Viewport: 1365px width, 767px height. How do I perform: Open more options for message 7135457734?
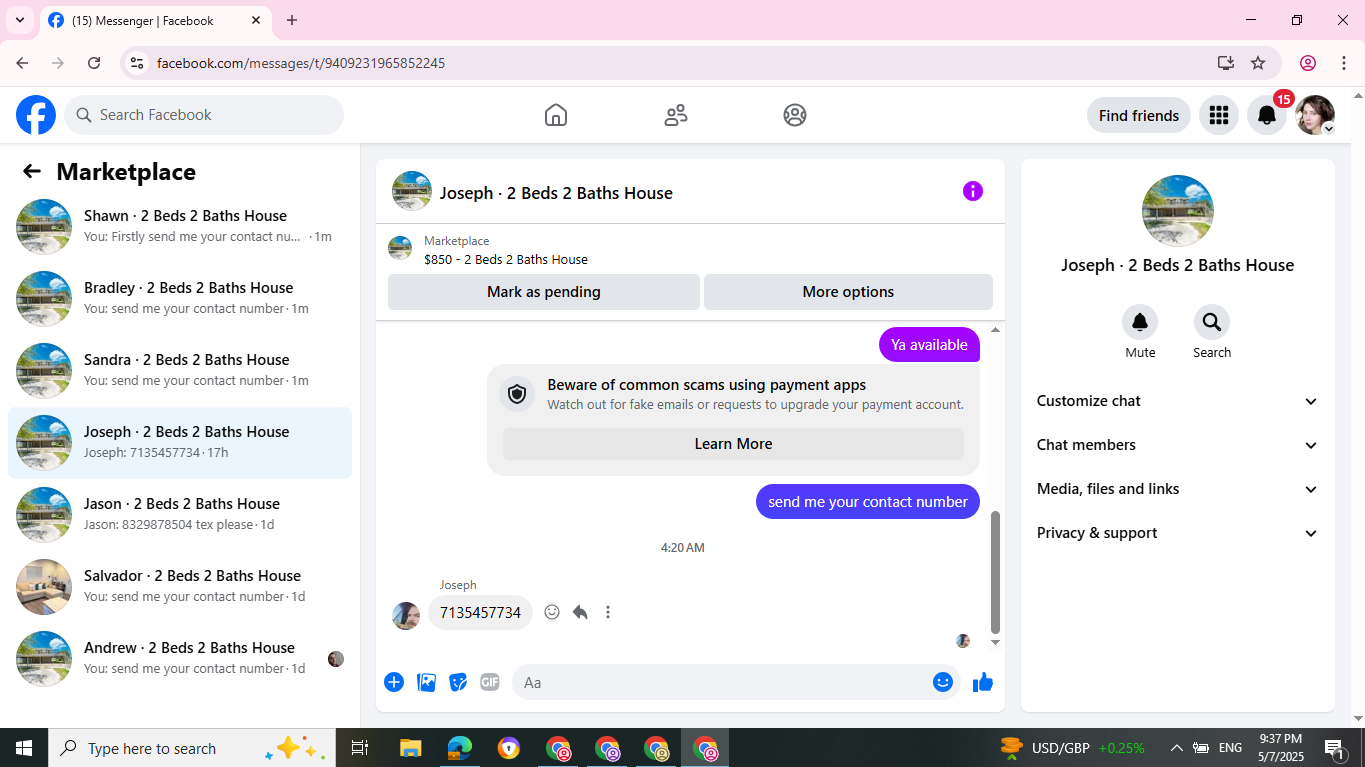coord(608,612)
